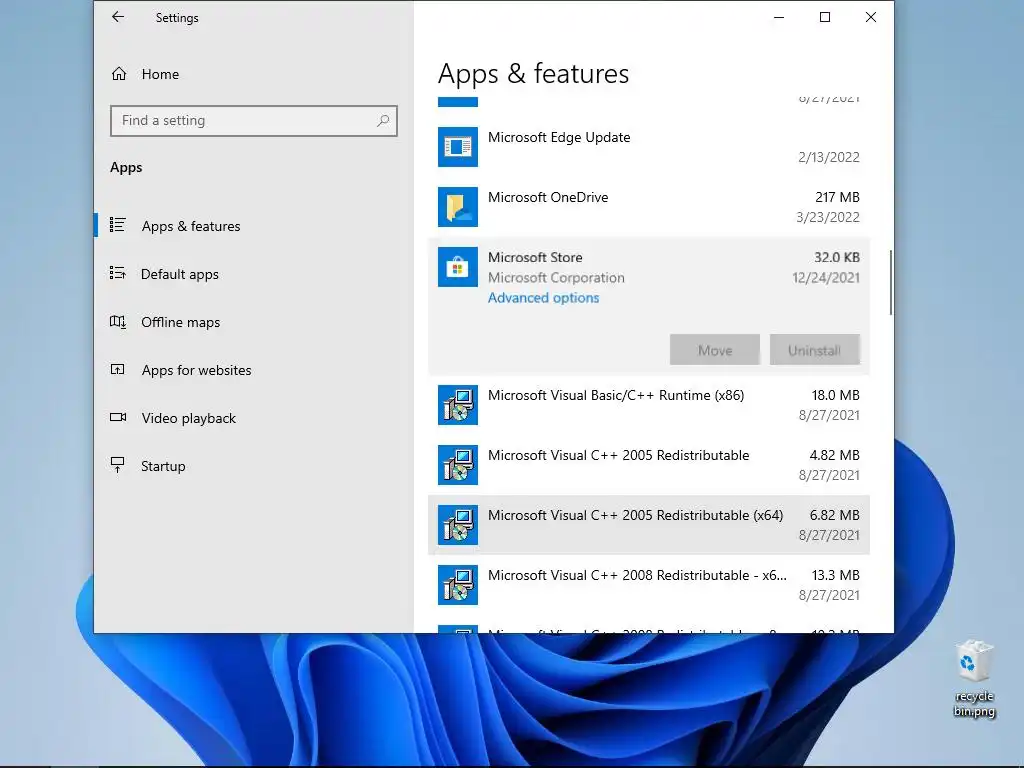Click the Visual Basic/C++ Runtime (x86) icon
The height and width of the screenshot is (768, 1024).
point(458,405)
